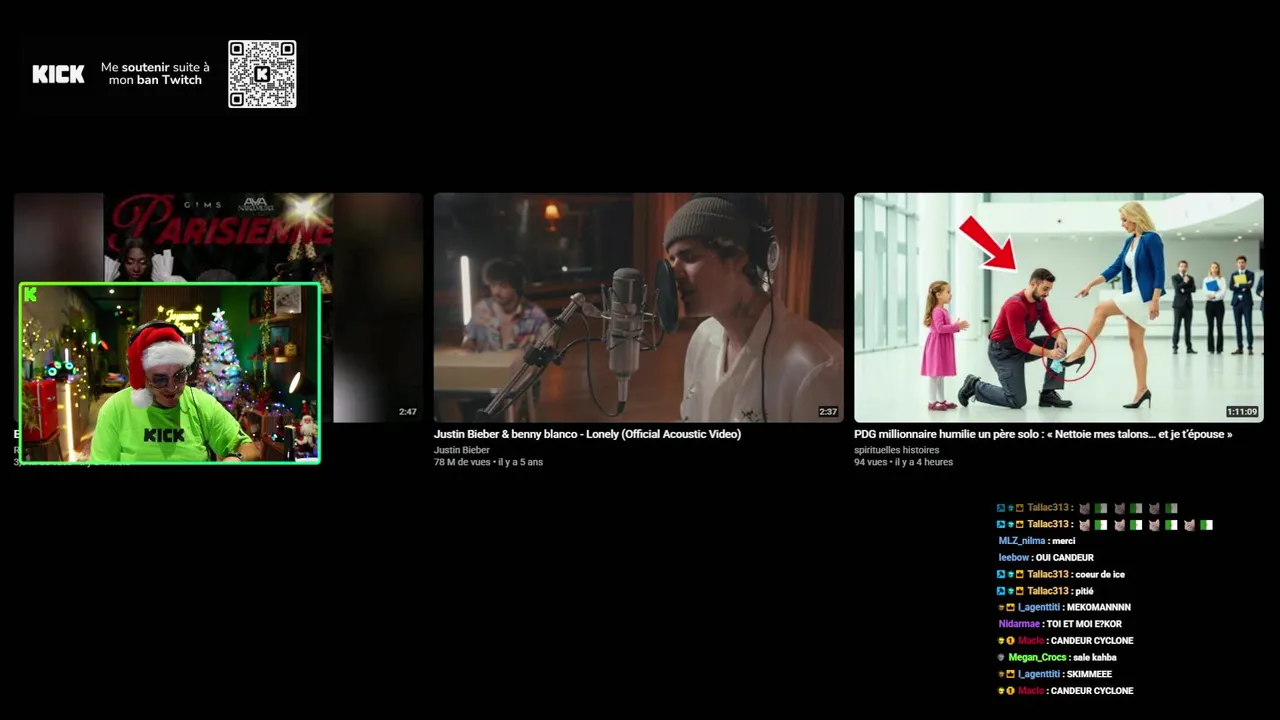Click the 'merci' chat message
This screenshot has height=720, width=1280.
[1063, 541]
